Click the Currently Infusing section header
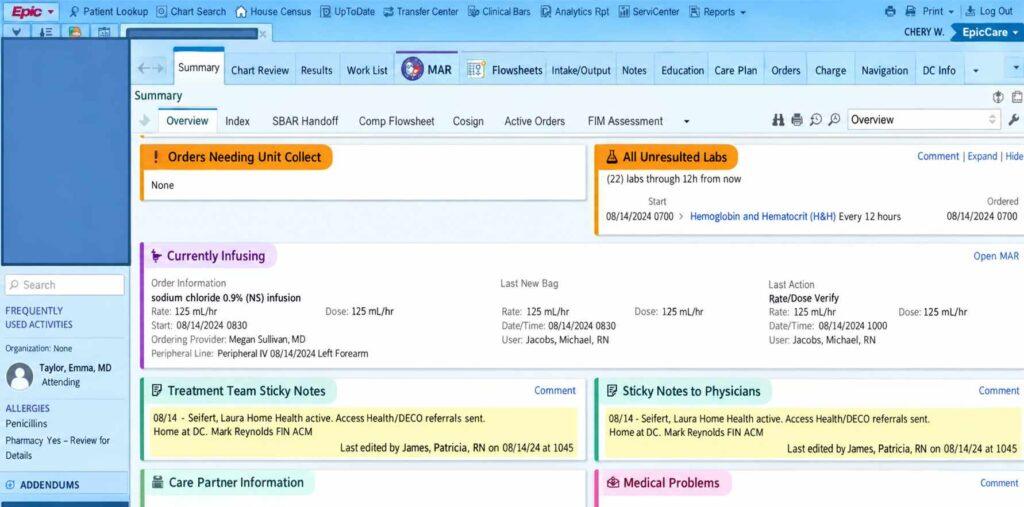The image size is (1024, 507). [208, 255]
